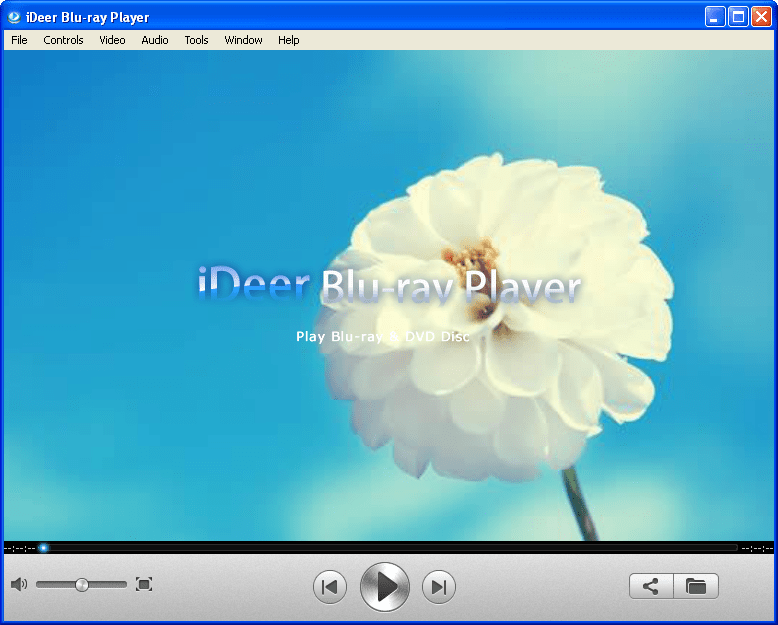Open the Window menu
This screenshot has width=778, height=625.
tap(243, 40)
